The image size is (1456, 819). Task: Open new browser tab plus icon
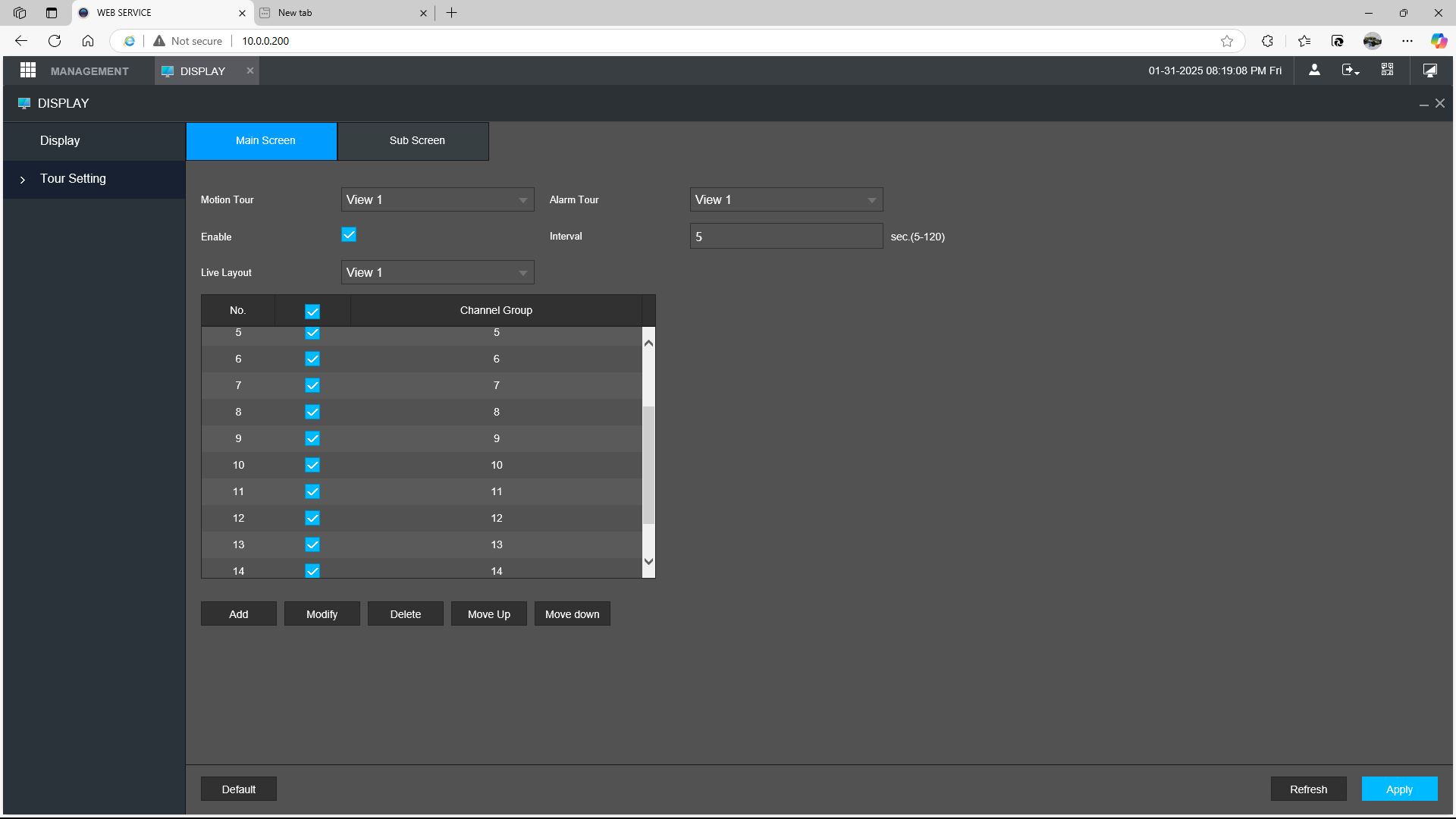[451, 13]
